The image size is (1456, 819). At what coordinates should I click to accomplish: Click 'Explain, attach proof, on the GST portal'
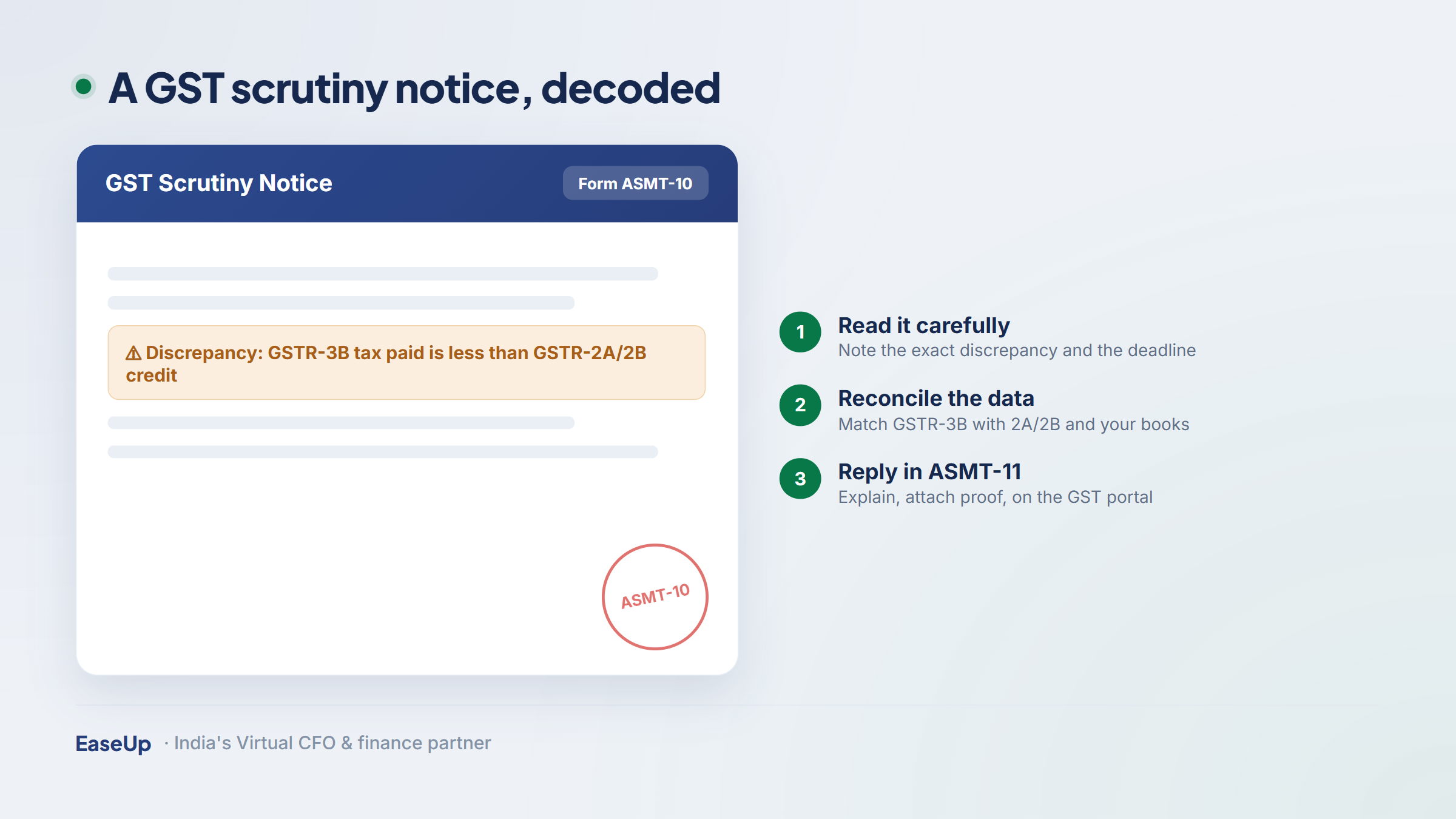[995, 497]
